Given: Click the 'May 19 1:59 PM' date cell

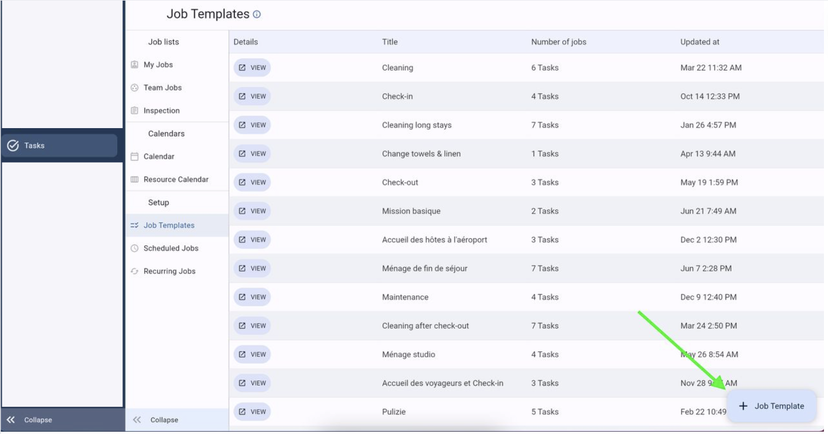Looking at the screenshot, I should point(709,182).
